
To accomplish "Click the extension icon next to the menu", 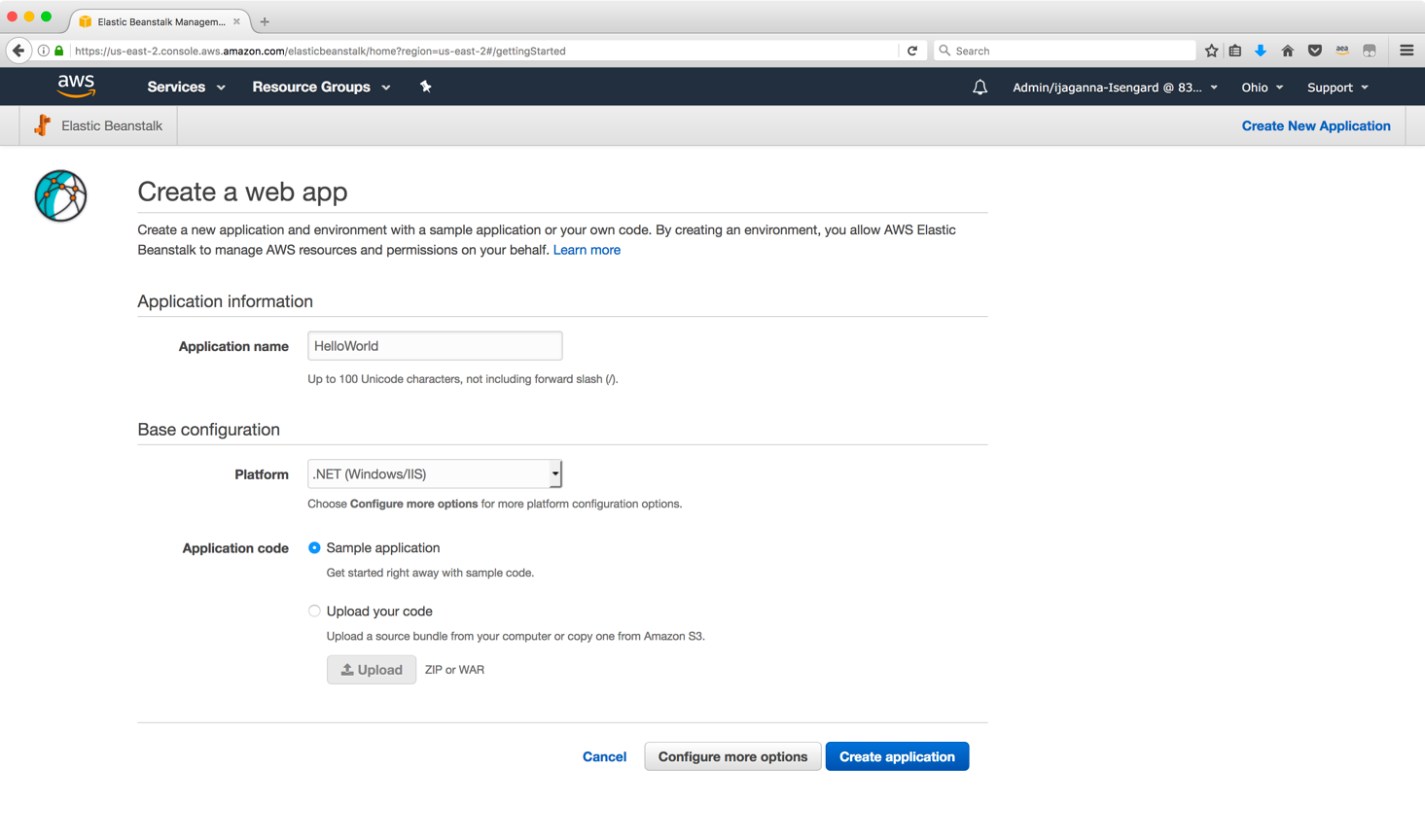I will click(x=1370, y=51).
